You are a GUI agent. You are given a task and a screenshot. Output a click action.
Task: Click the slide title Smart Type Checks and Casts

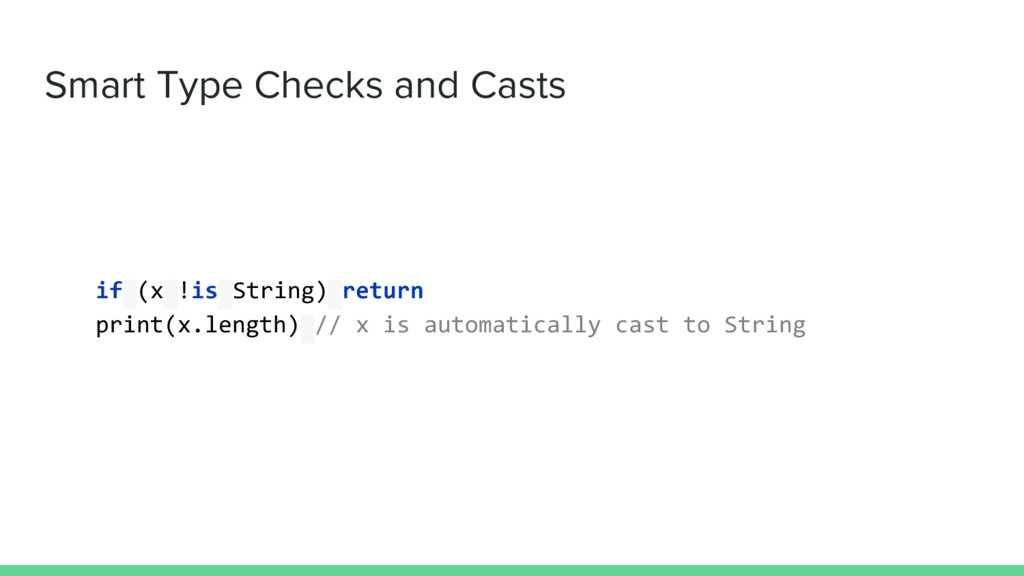click(x=305, y=86)
